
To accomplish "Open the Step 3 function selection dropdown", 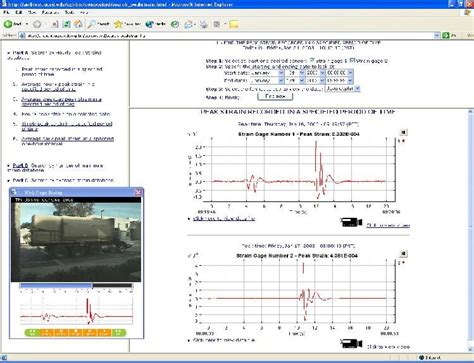I will click(342, 89).
